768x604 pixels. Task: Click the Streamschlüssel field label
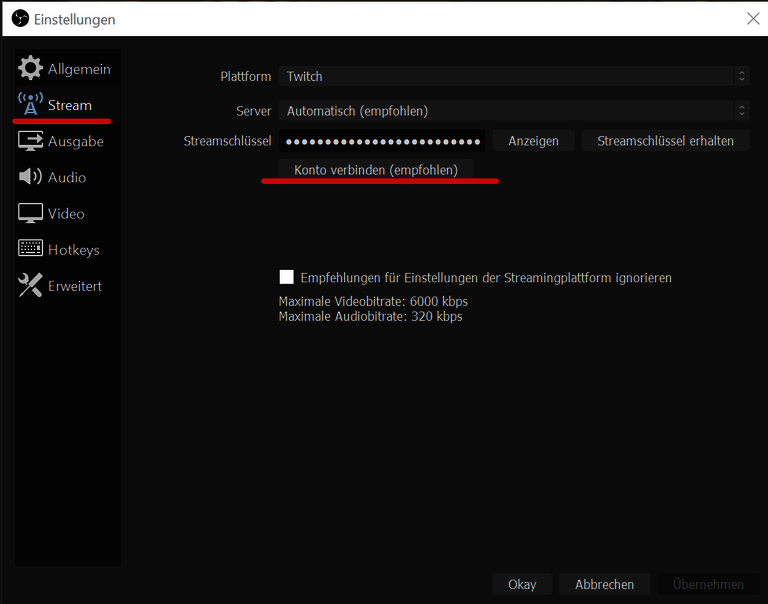point(227,141)
